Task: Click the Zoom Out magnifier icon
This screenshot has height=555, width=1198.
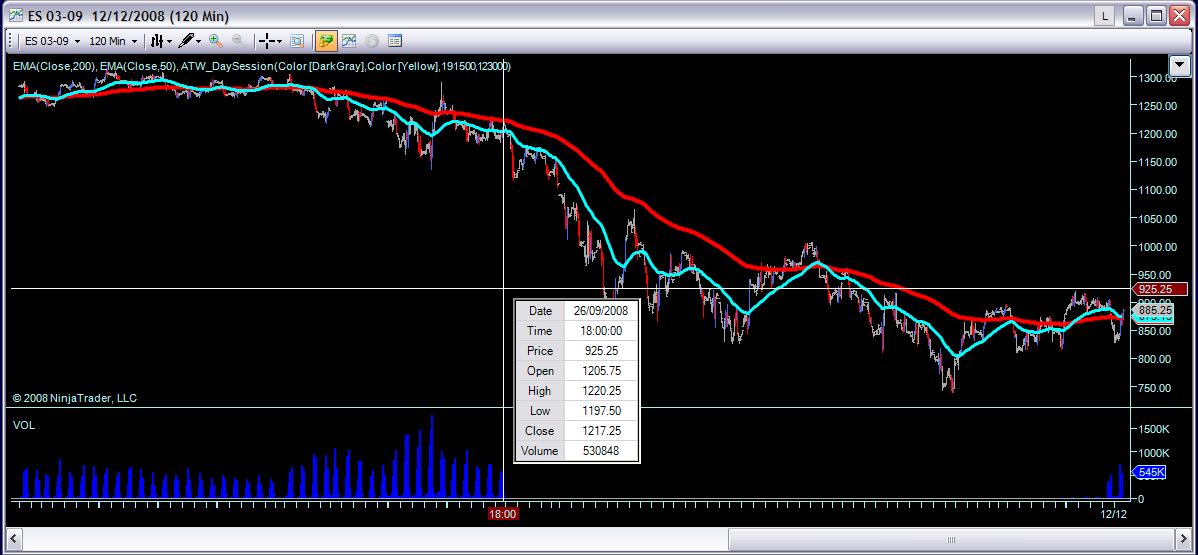Action: pyautogui.click(x=238, y=41)
